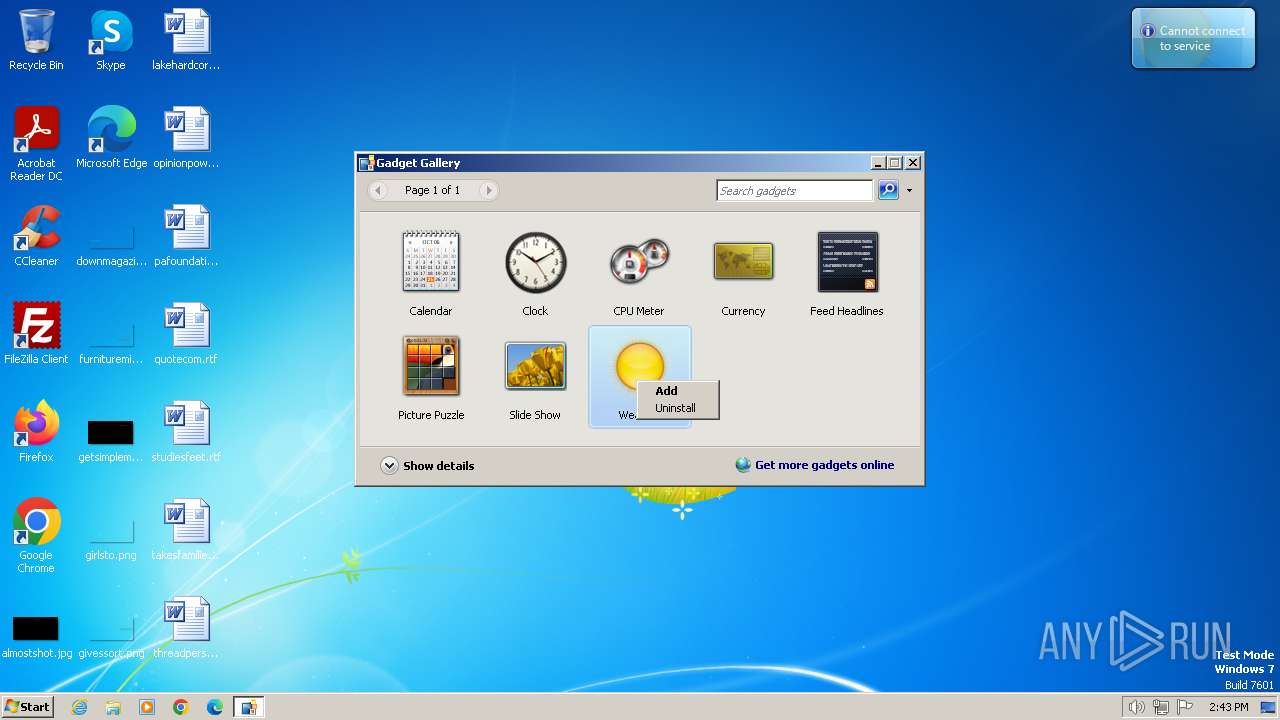Select the takesfamilie... document icon
The image size is (1280, 720).
[186, 530]
